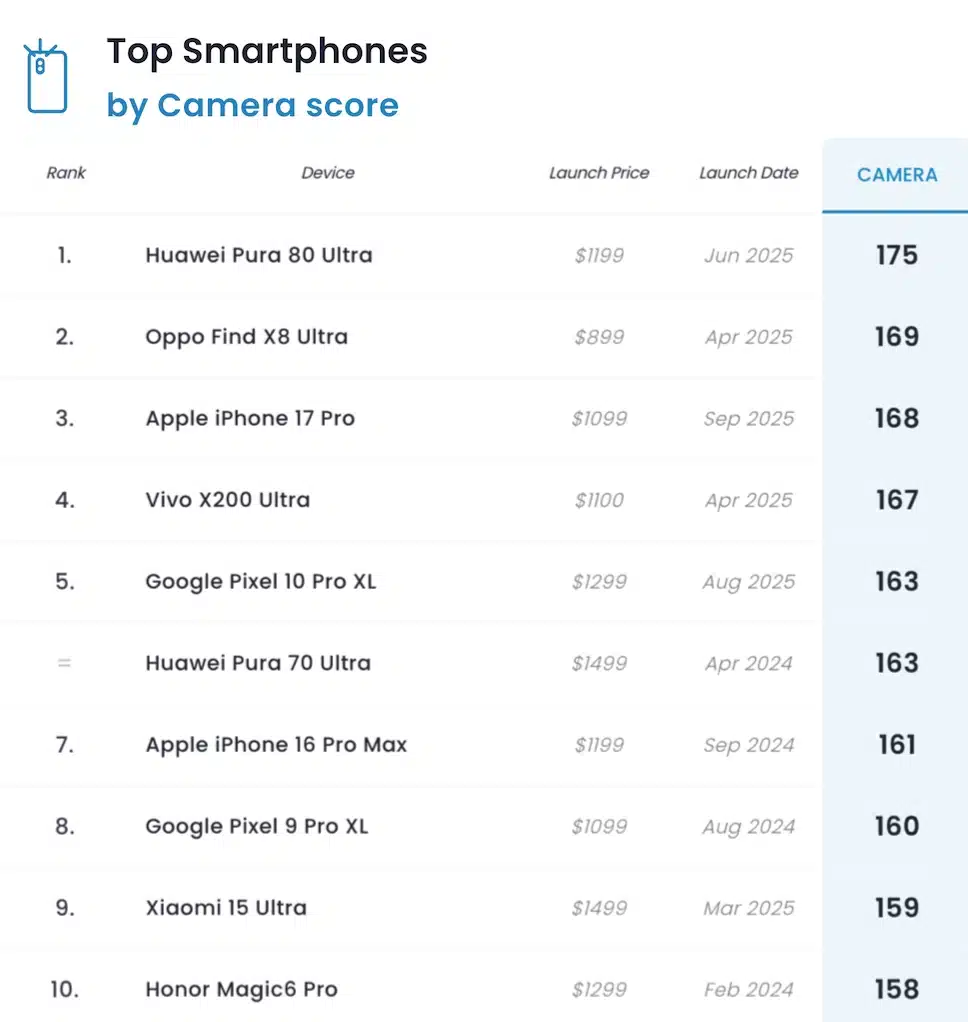Open the Vivo X200 Ultra row

[228, 500]
